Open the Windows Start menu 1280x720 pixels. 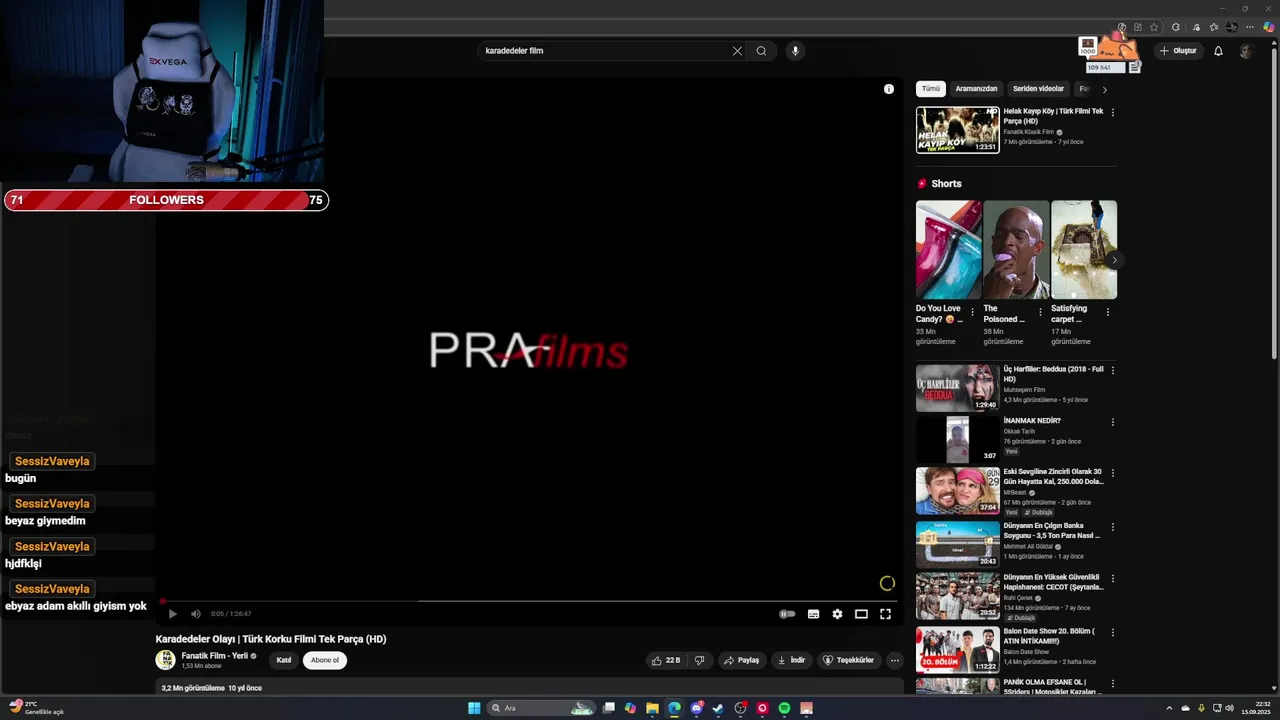tap(474, 708)
